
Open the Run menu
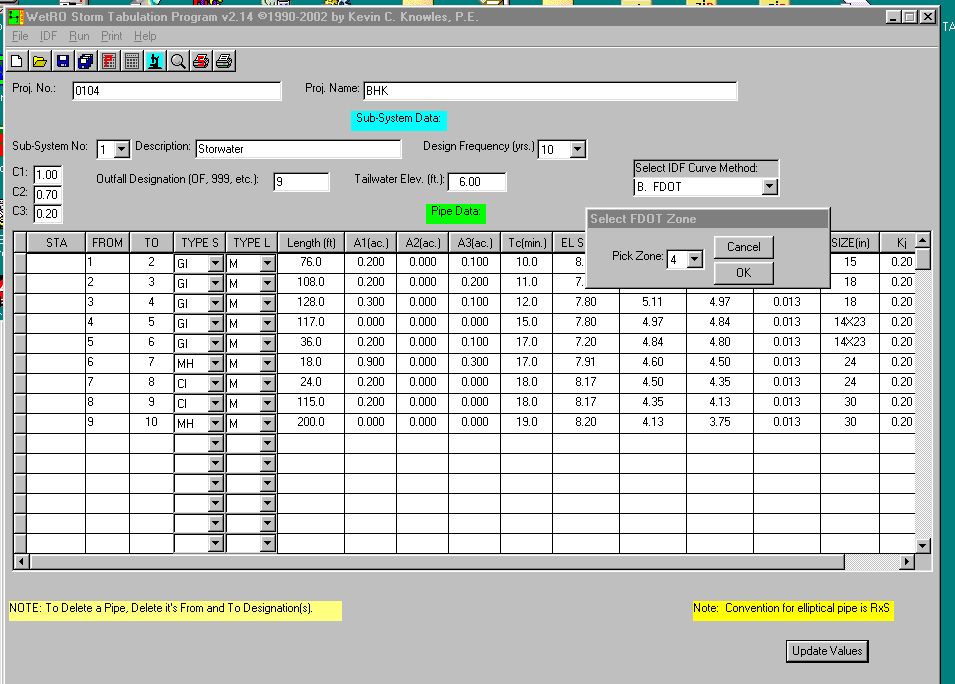tap(79, 36)
